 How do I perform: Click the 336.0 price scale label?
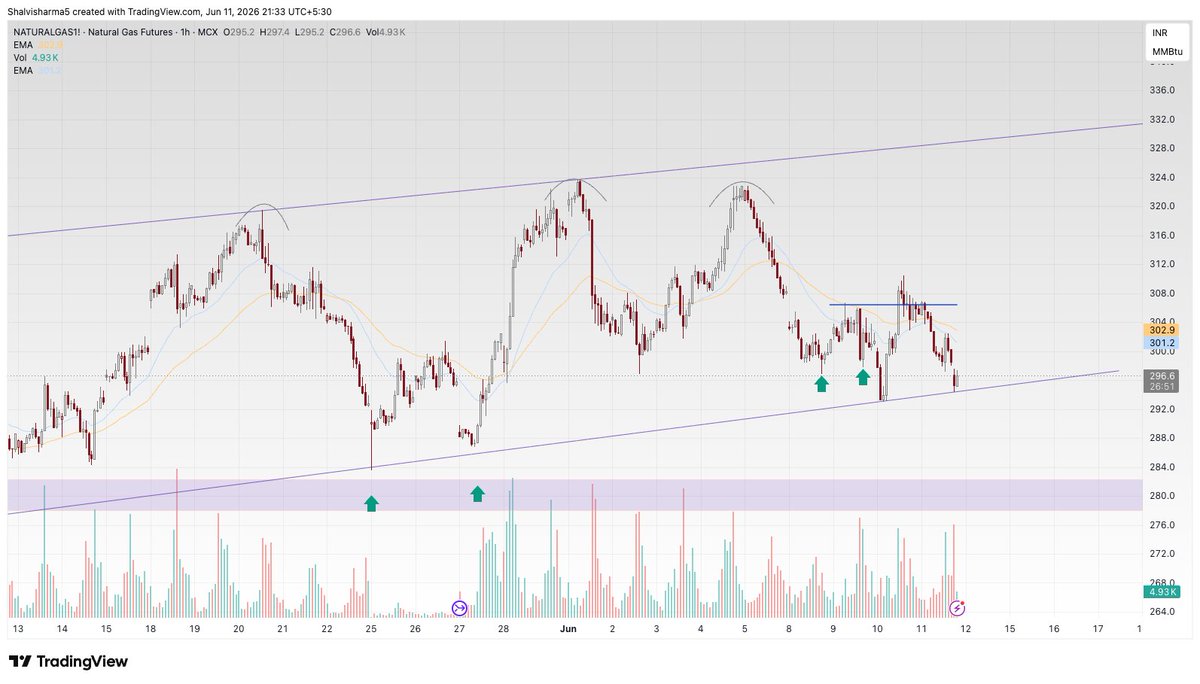[1161, 90]
